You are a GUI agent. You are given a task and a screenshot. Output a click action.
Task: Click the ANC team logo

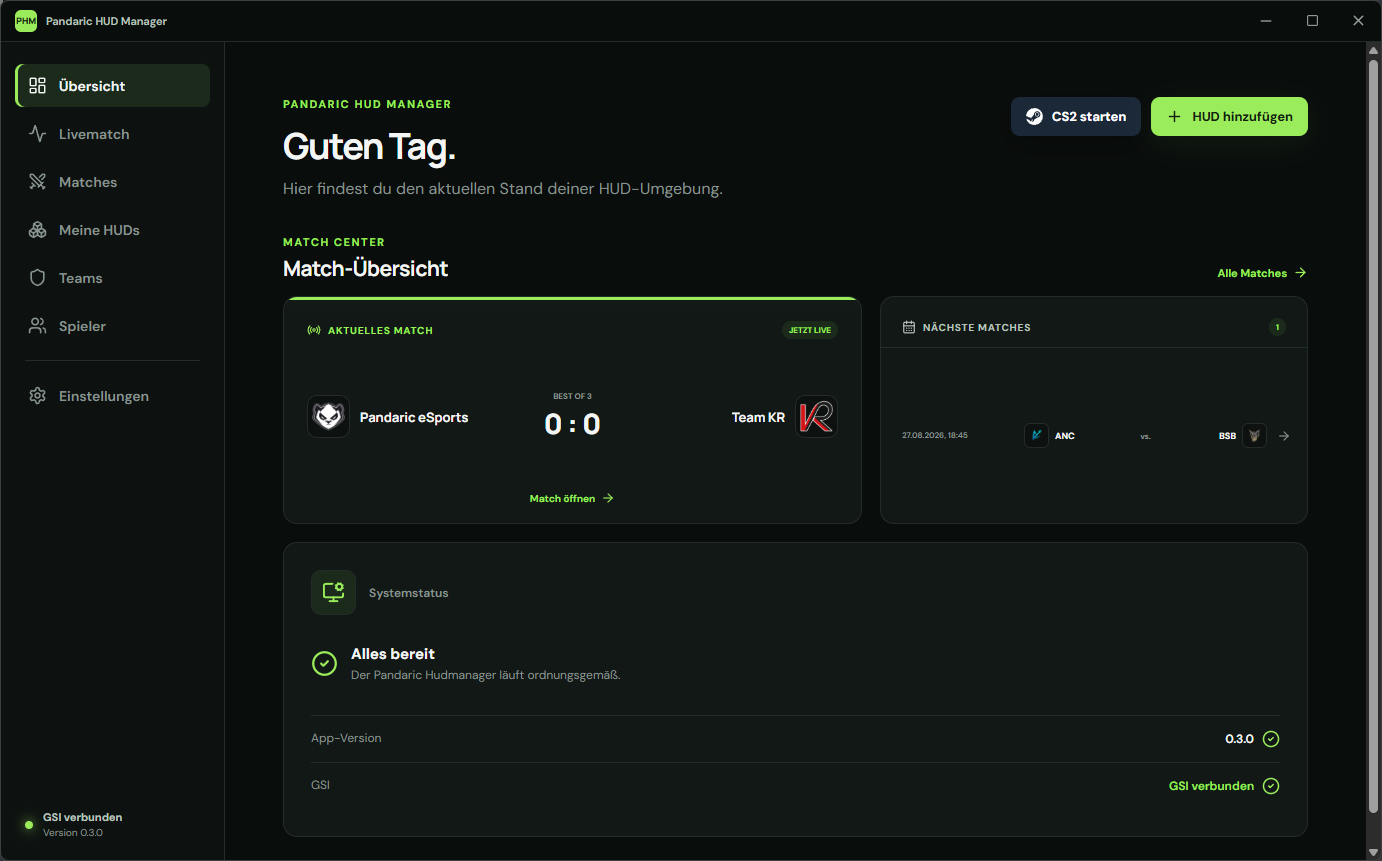pyautogui.click(x=1036, y=435)
